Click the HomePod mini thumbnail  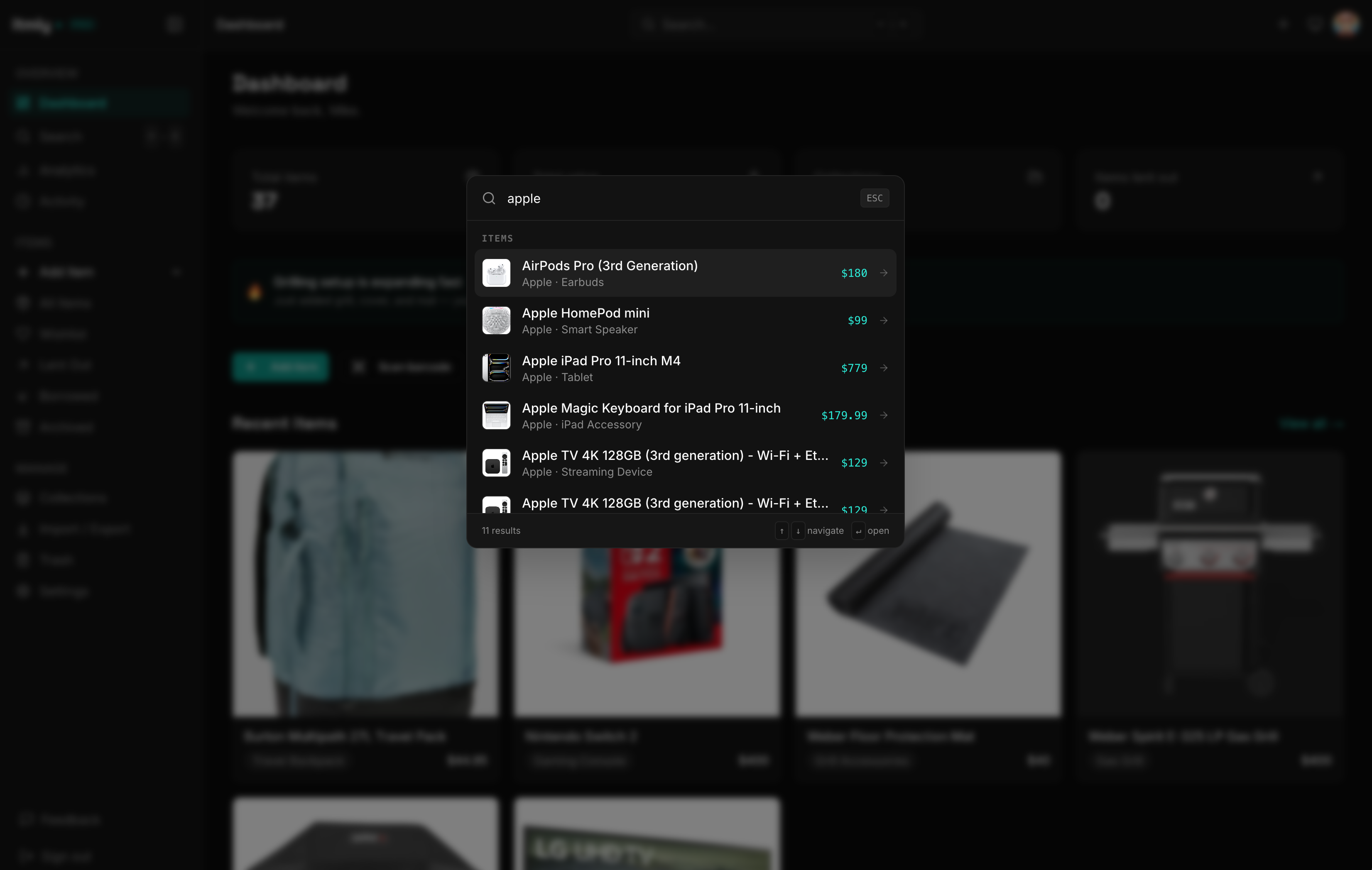pyautogui.click(x=496, y=320)
